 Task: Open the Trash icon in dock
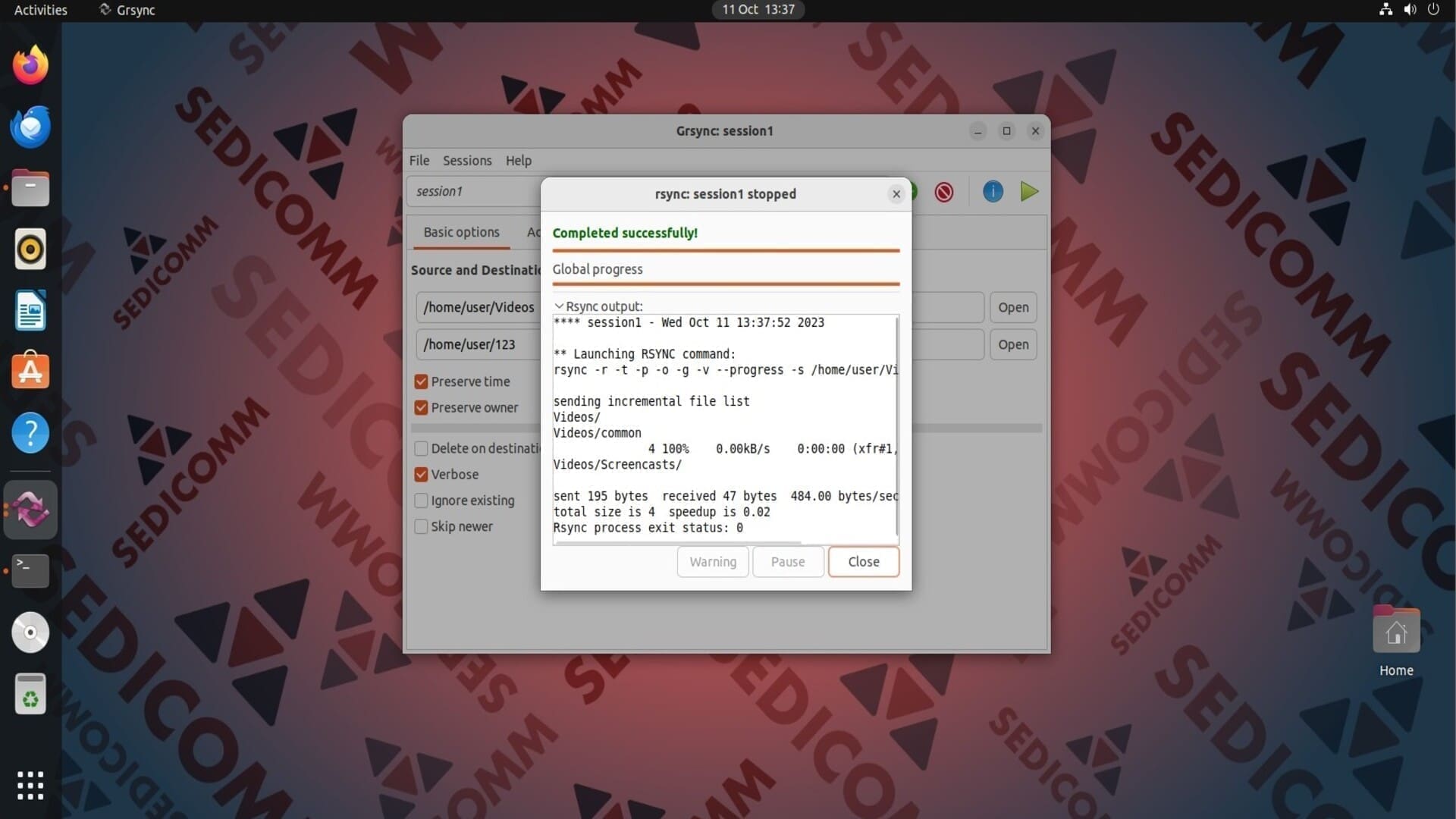coord(30,694)
